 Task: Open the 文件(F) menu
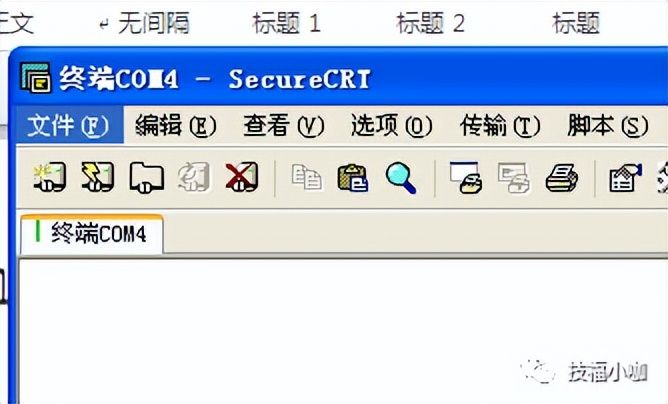pos(69,125)
